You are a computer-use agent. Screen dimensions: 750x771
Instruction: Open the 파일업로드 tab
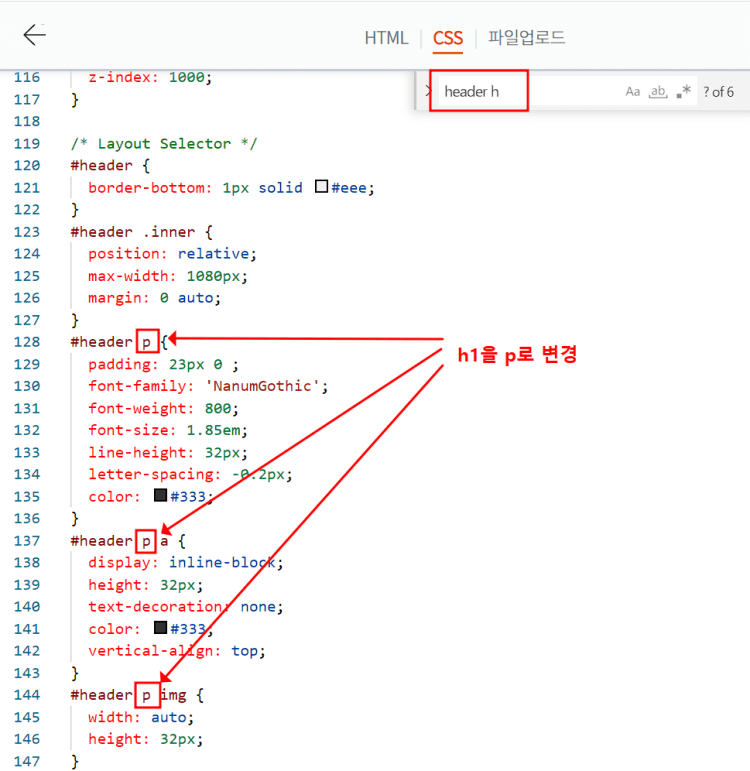(x=526, y=38)
